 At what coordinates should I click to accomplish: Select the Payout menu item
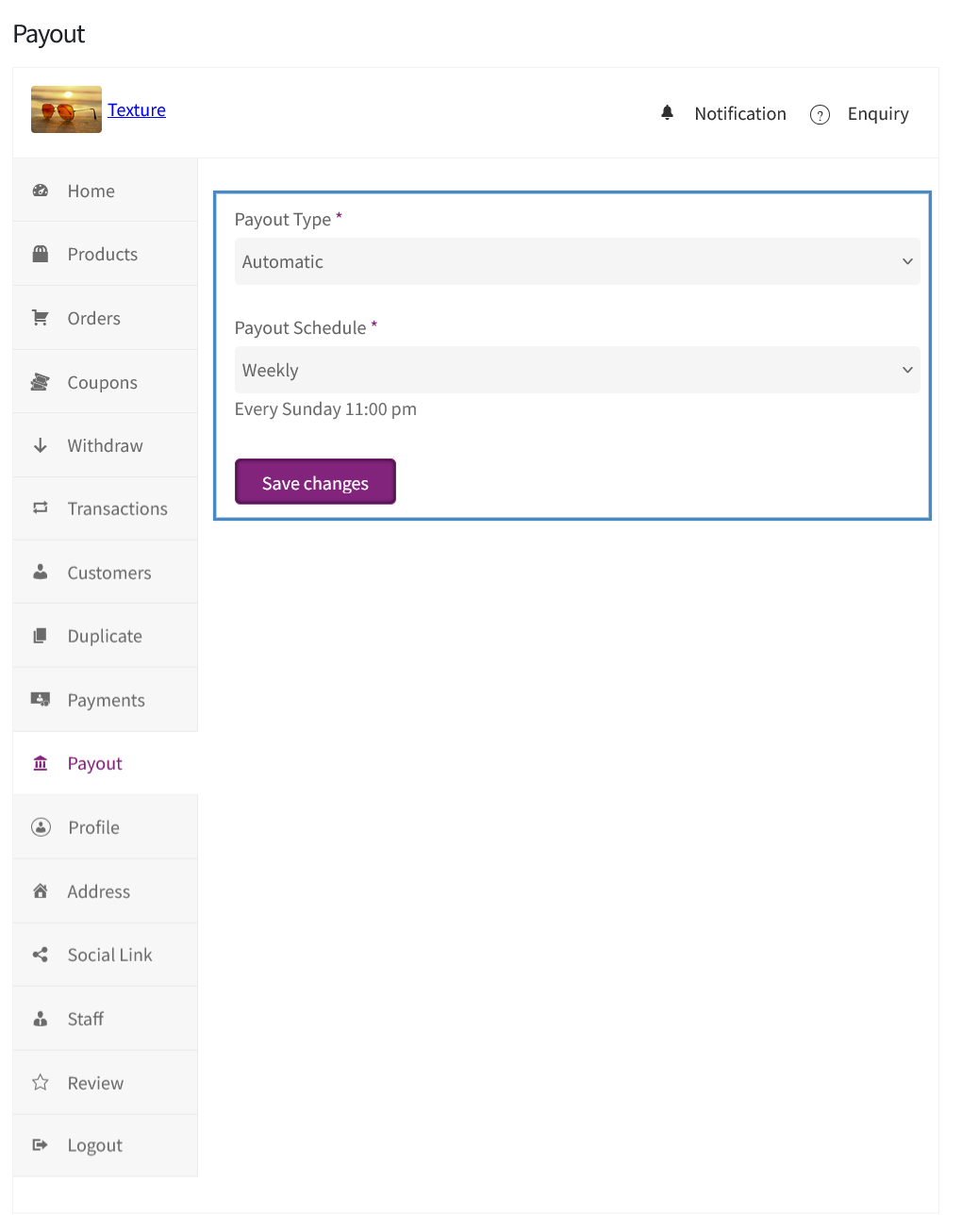pos(94,763)
